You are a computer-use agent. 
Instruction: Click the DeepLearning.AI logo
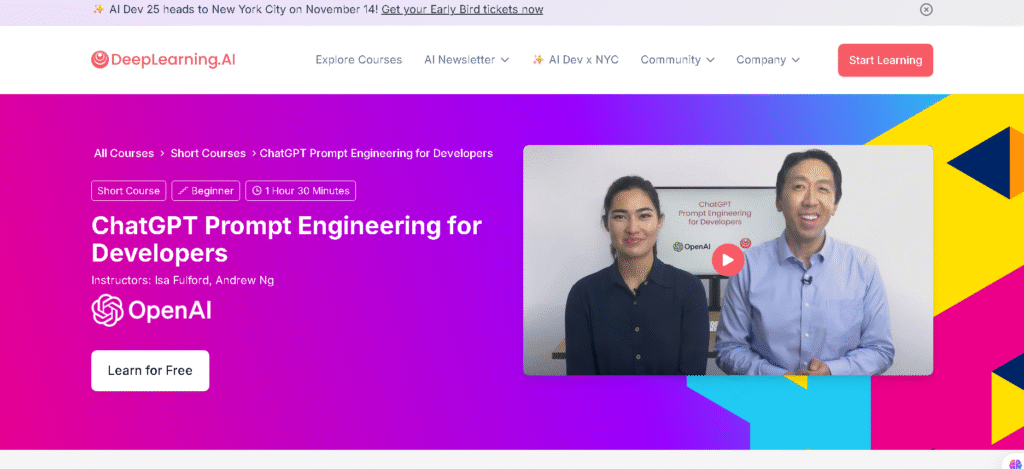(163, 60)
